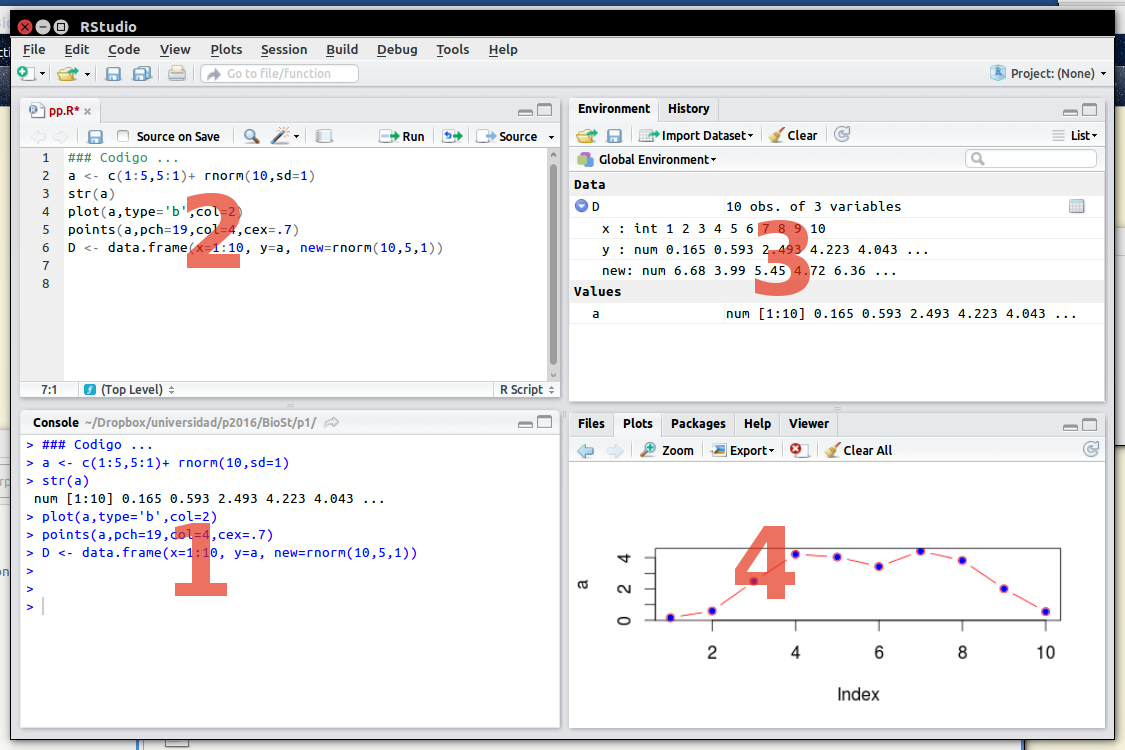Refresh the Environment pane
Image resolution: width=1125 pixels, height=750 pixels.
tap(842, 135)
